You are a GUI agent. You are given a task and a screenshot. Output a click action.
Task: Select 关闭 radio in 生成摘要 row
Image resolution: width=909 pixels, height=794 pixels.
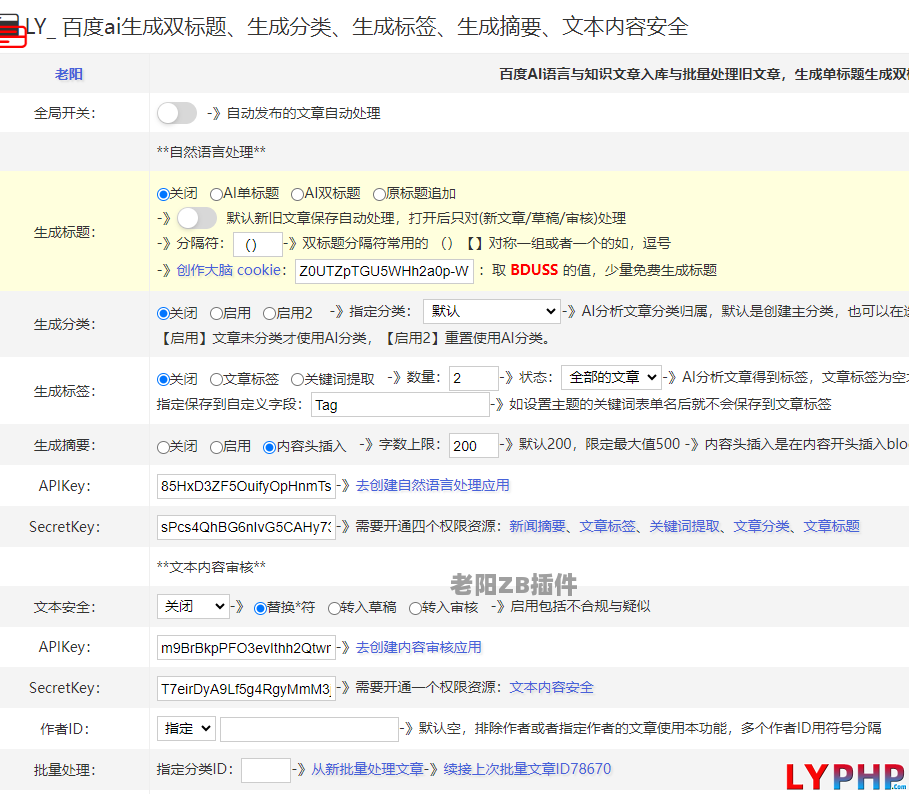tap(163, 447)
